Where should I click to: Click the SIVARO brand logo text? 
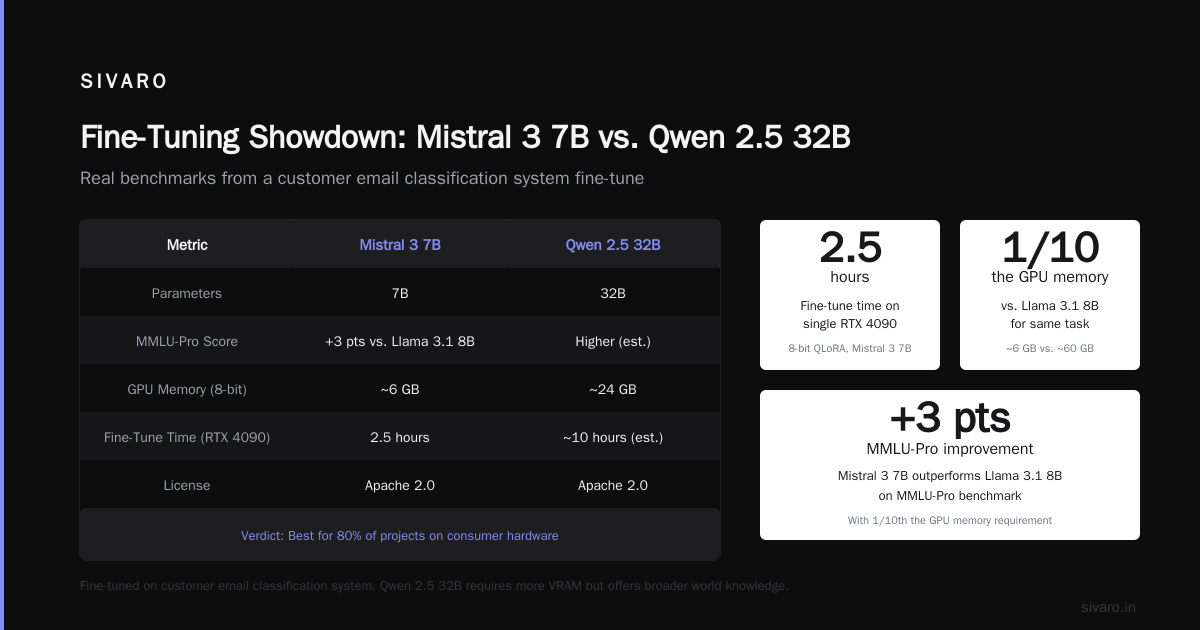pyautogui.click(x=124, y=82)
